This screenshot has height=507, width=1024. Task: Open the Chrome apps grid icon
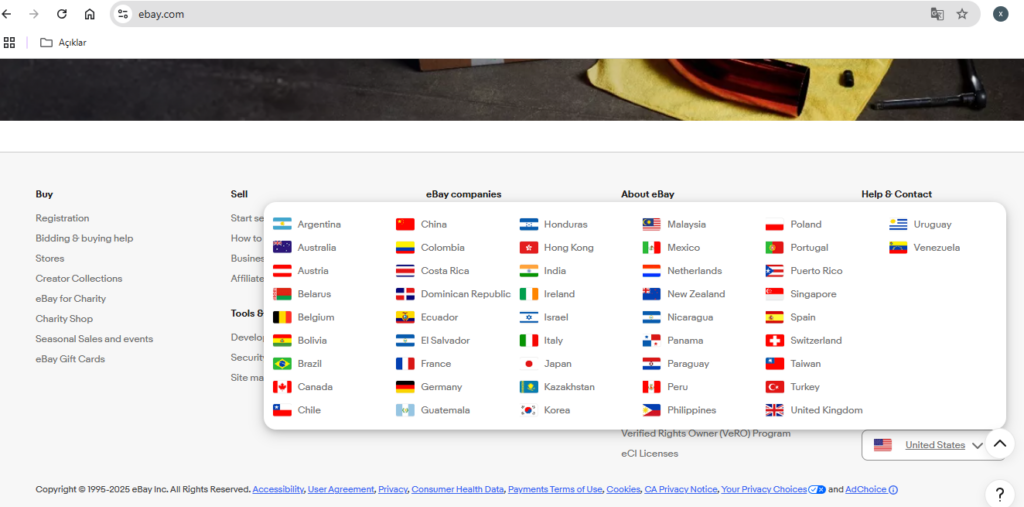pos(9,42)
